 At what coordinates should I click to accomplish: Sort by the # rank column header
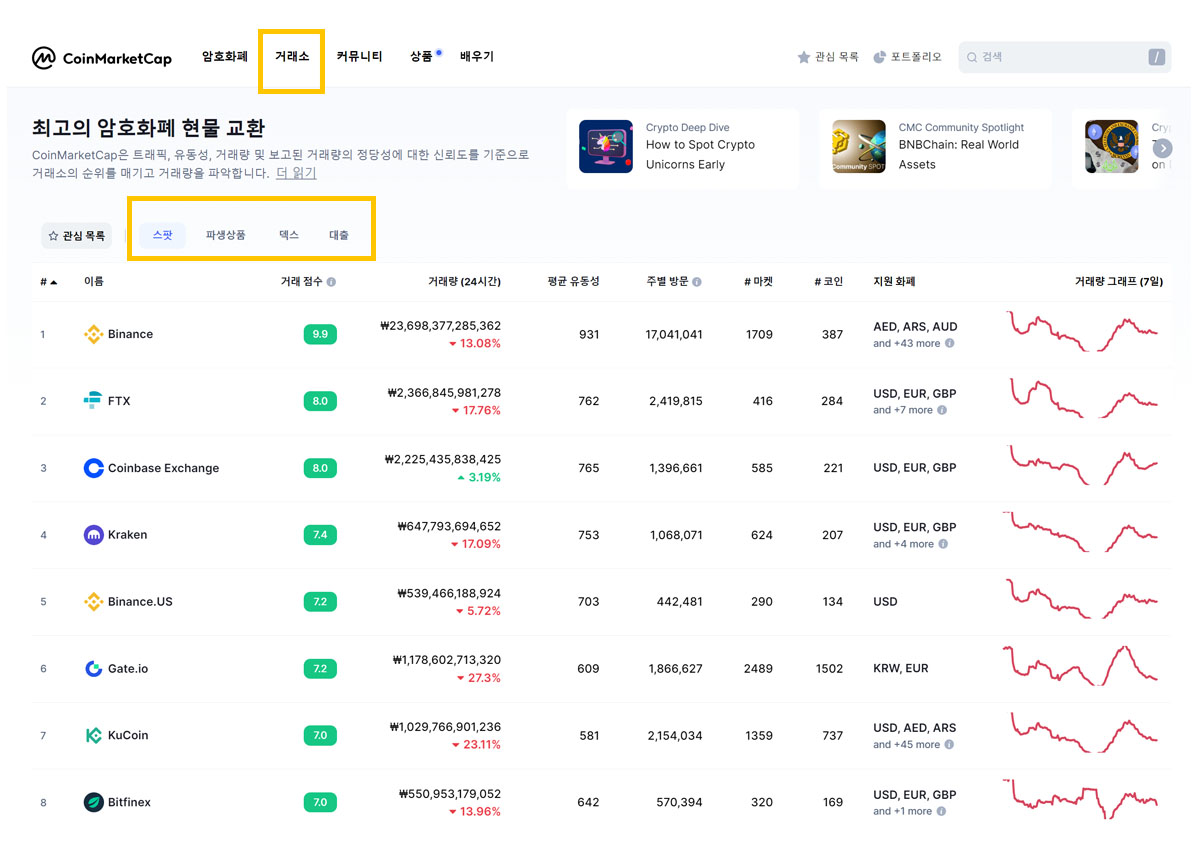click(48, 282)
